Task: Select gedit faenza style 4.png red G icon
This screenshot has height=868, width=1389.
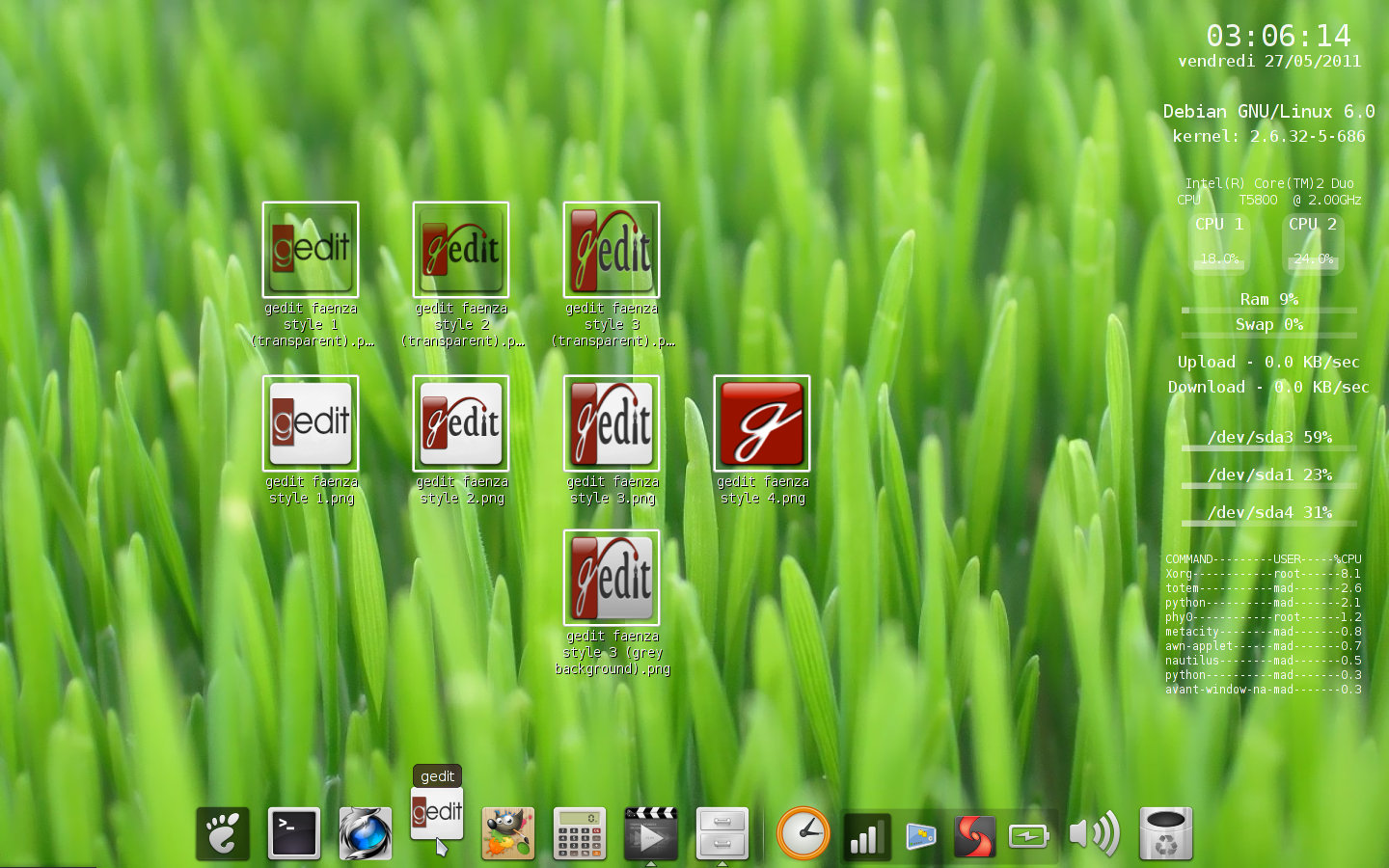Action: (x=762, y=423)
